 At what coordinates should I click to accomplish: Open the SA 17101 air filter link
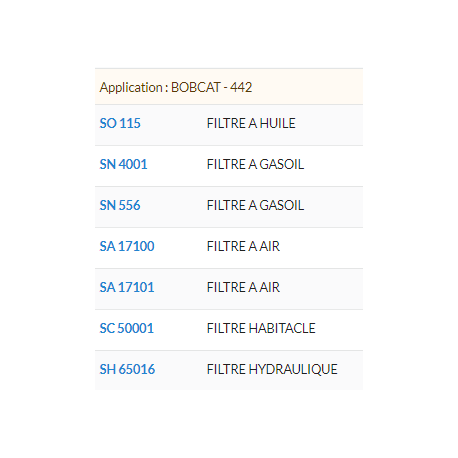click(127, 287)
